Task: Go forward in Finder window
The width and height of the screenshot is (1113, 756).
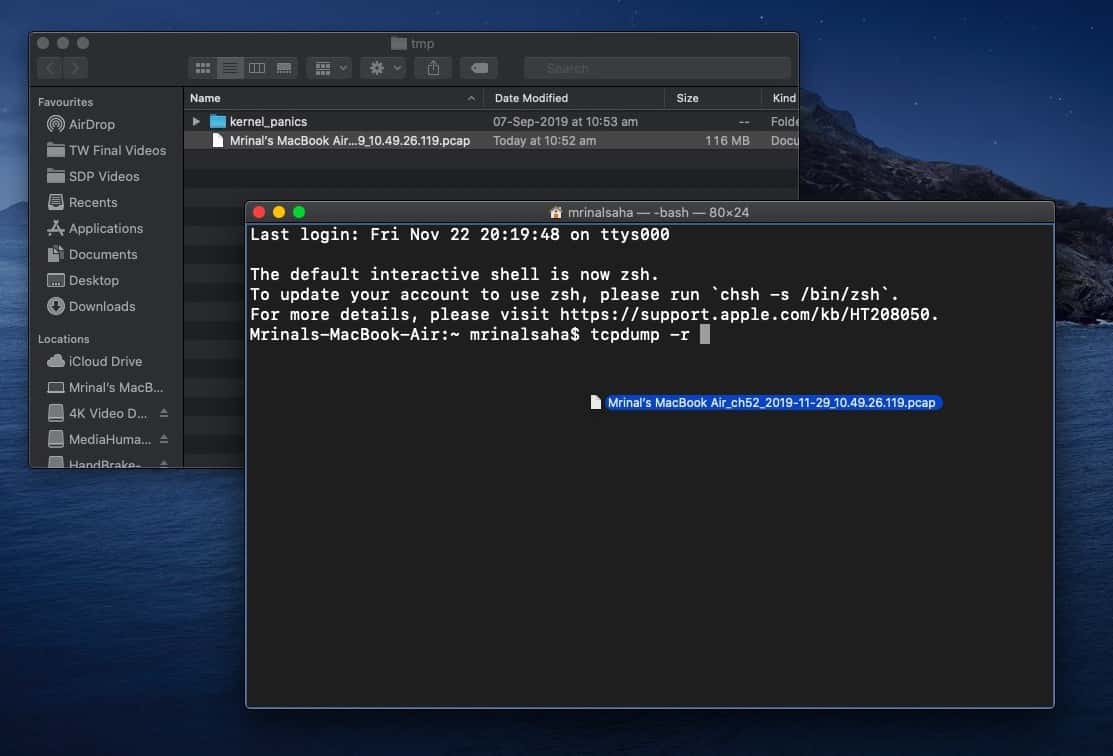Action: (75, 68)
